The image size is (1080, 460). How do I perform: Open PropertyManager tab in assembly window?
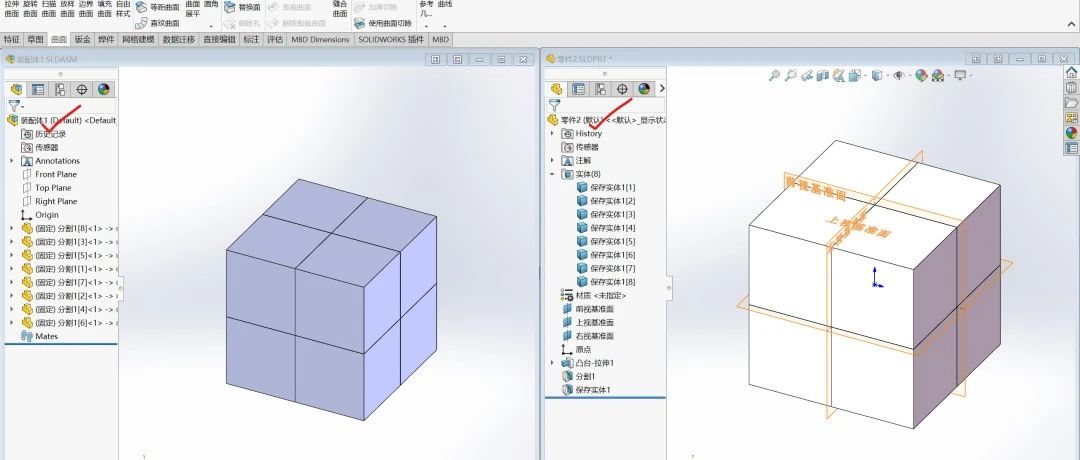[x=39, y=90]
